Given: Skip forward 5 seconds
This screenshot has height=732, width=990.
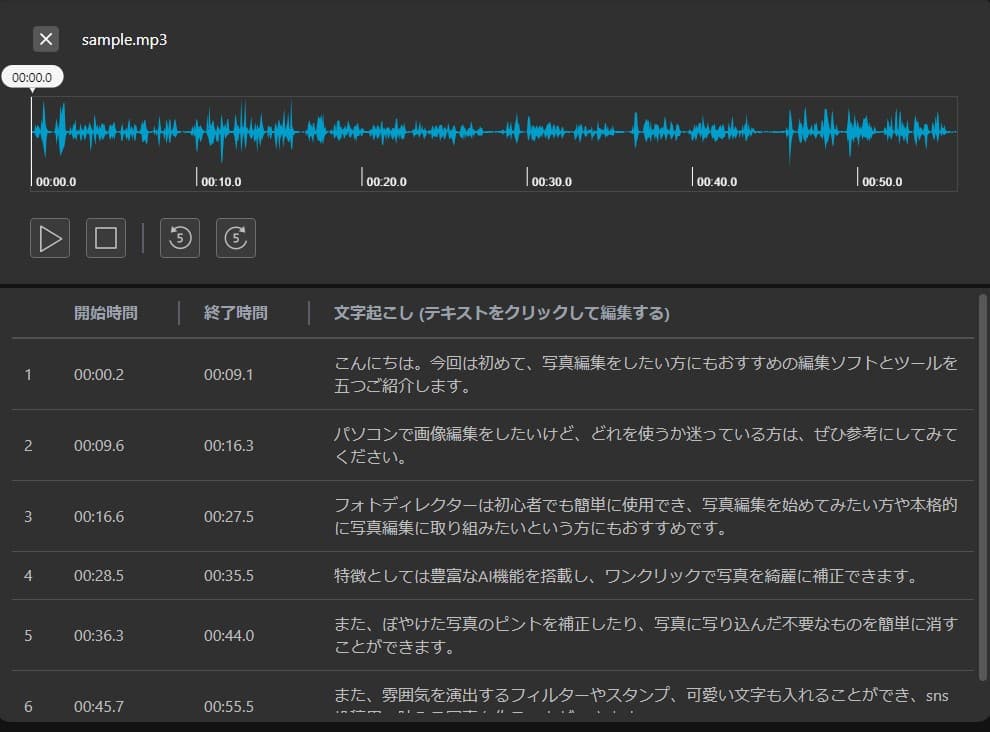Looking at the screenshot, I should (236, 238).
